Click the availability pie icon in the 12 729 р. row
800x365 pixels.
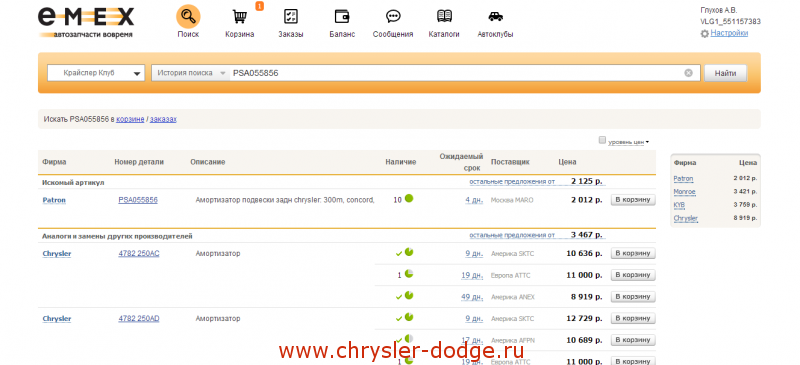click(x=409, y=317)
